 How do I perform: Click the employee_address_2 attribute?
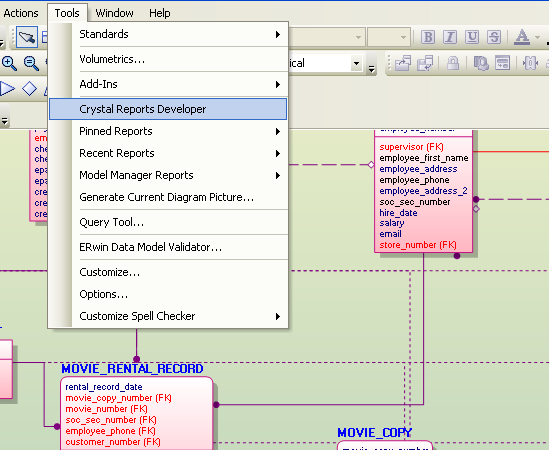423,191
